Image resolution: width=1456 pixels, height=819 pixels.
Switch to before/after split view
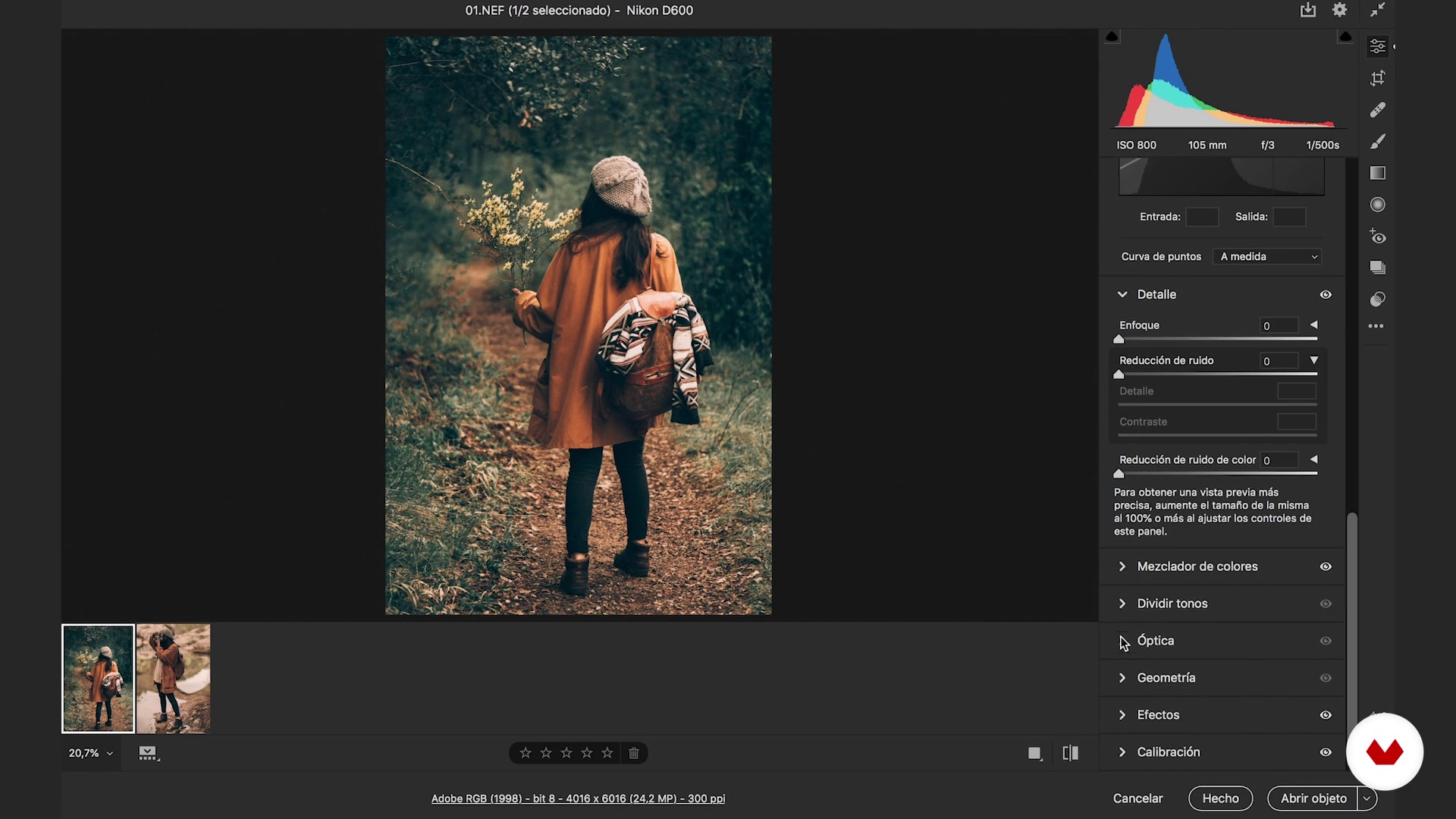[1071, 753]
